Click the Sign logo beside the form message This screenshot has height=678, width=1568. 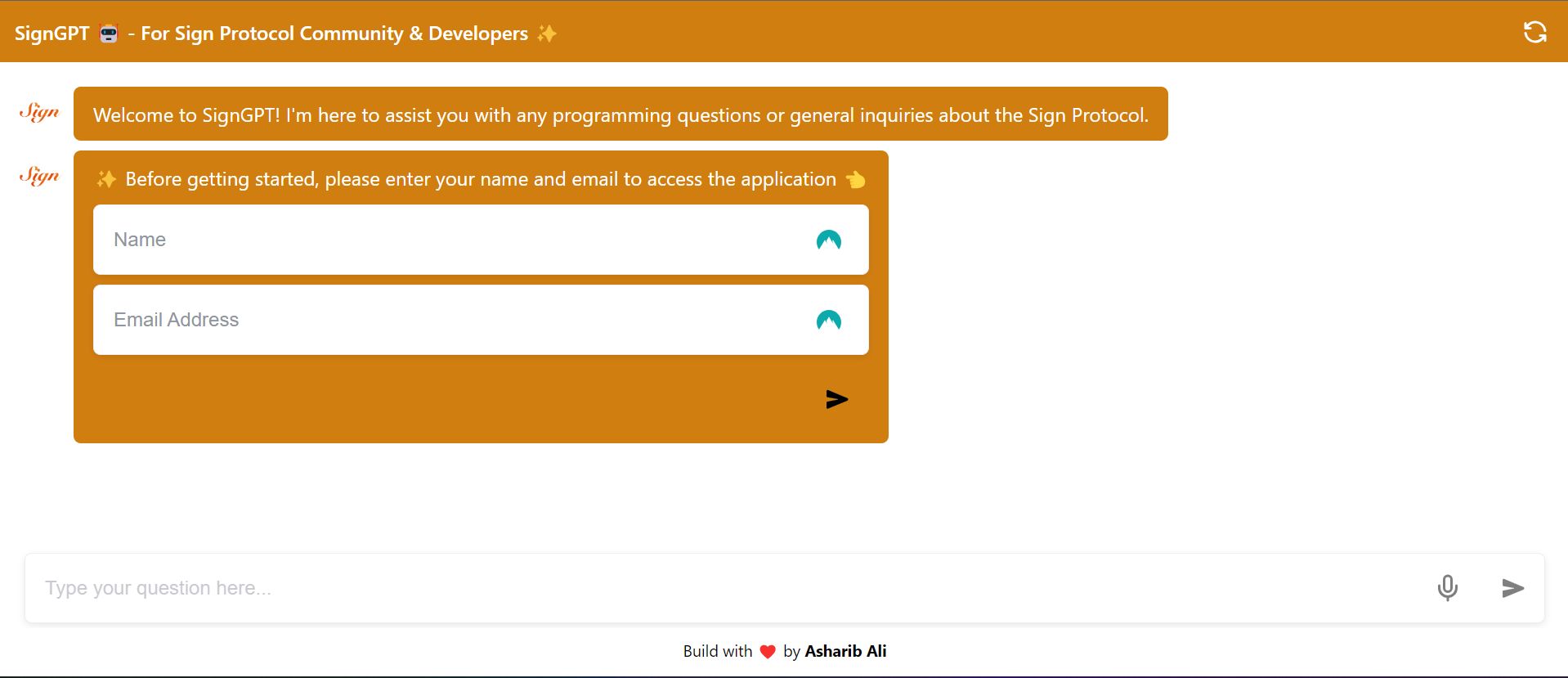pyautogui.click(x=39, y=176)
